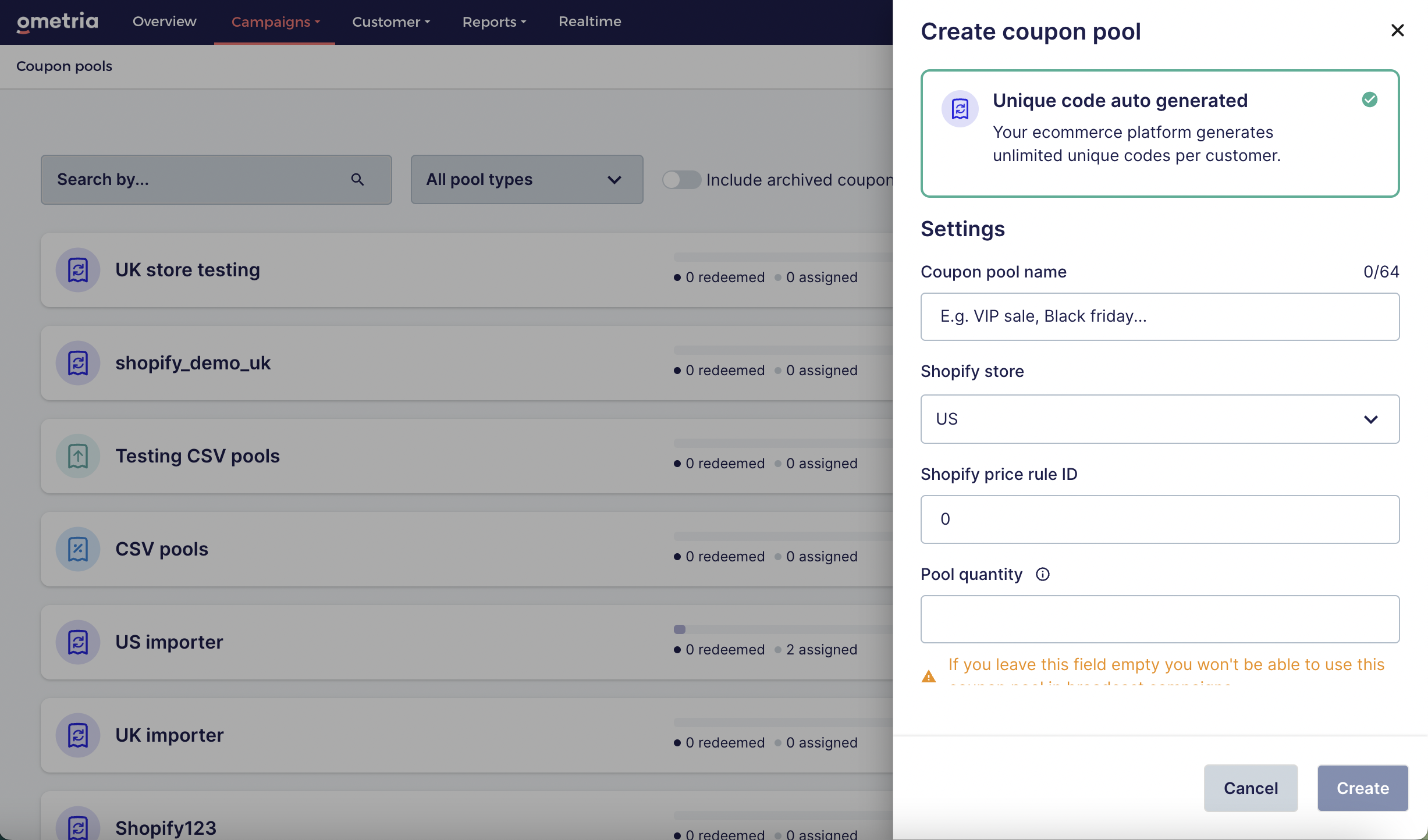Open the UK store testing pool
Viewport: 1428px width, 840px height.
[467, 270]
